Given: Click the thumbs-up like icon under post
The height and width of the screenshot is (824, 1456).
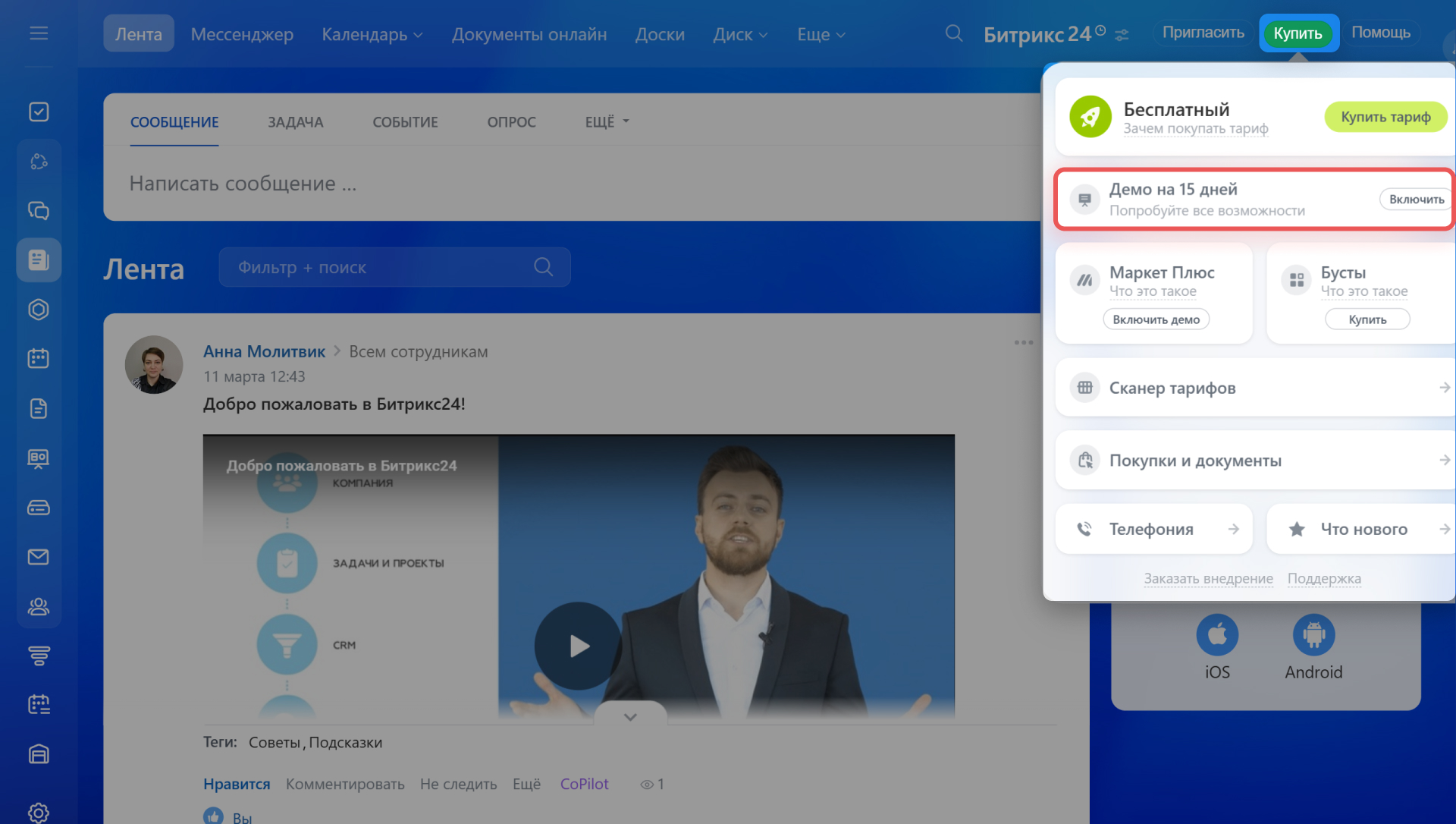Looking at the screenshot, I should pos(214,816).
